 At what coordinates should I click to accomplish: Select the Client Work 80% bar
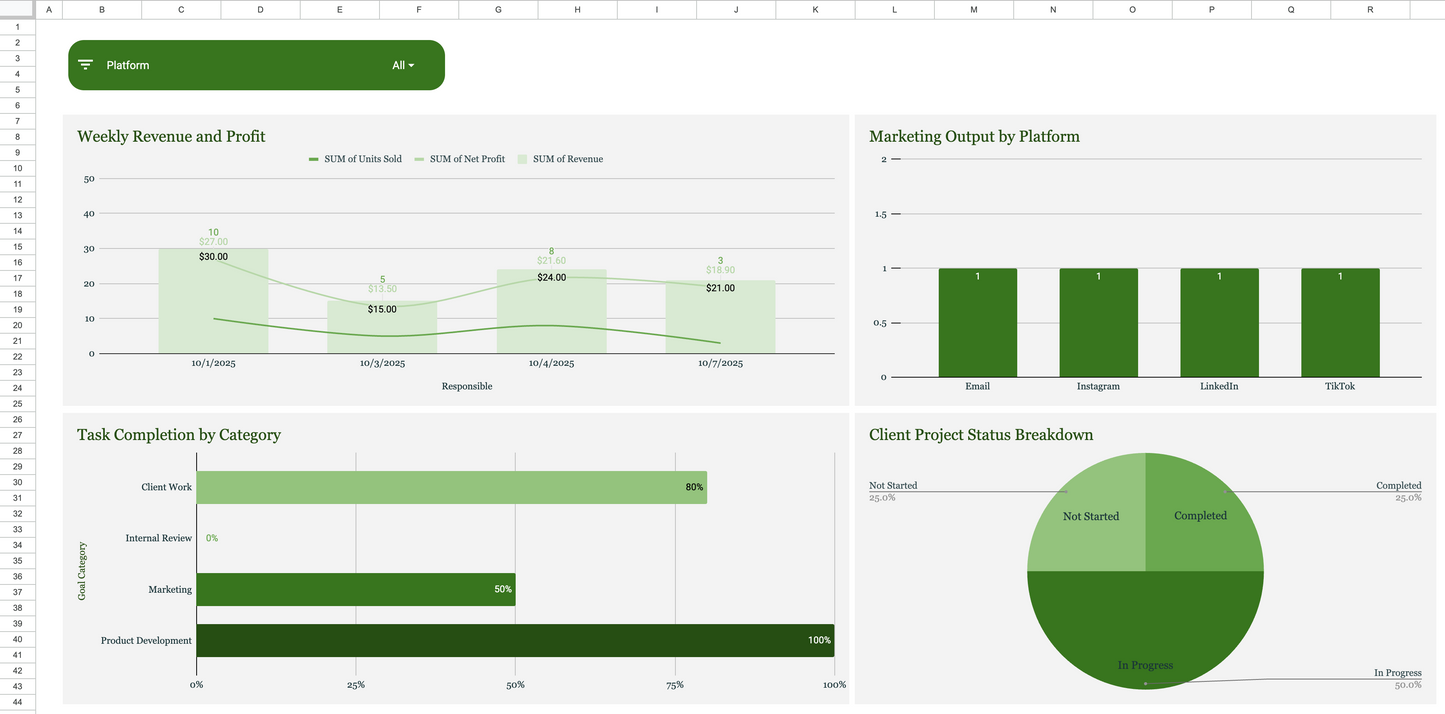pos(452,487)
